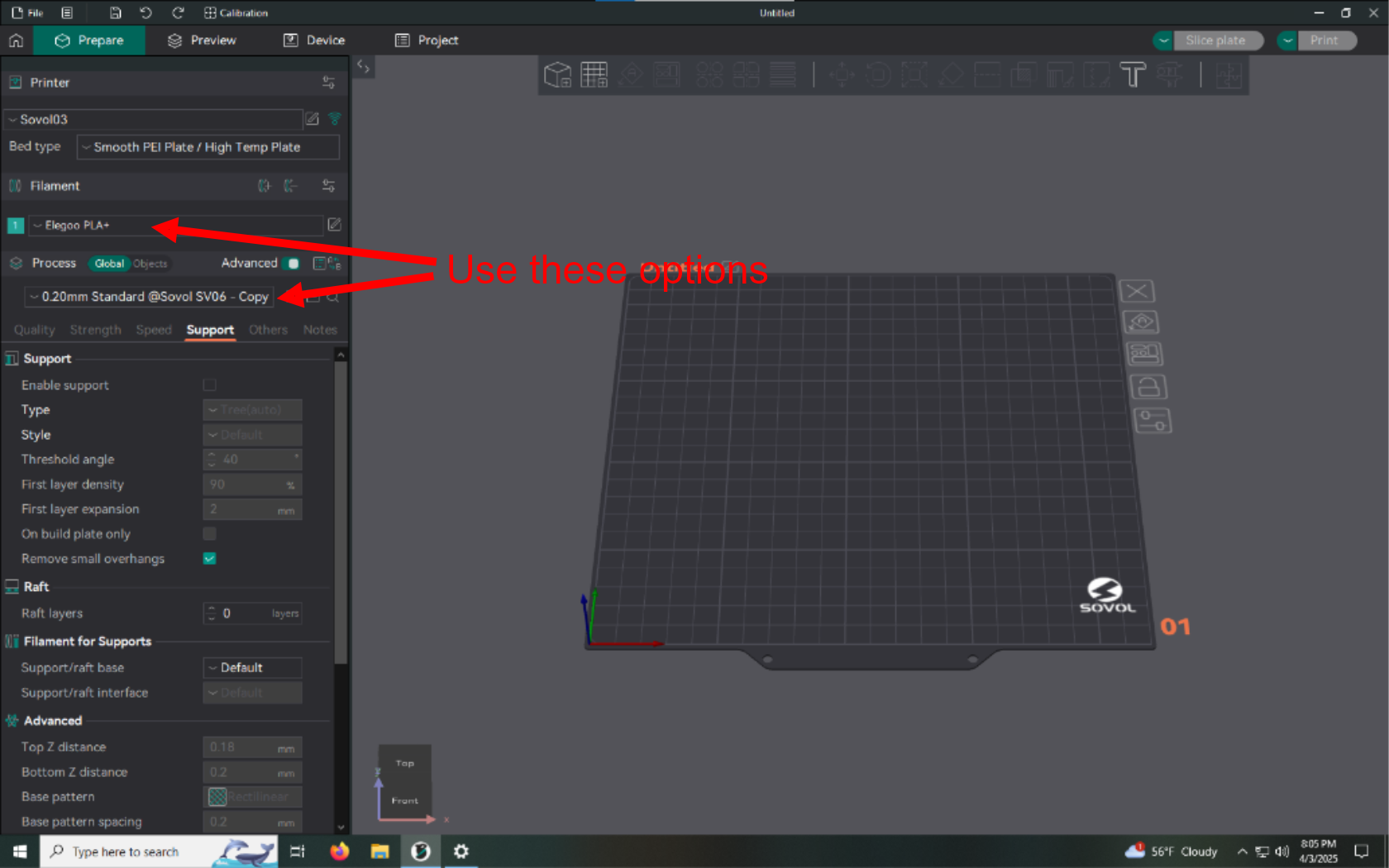
Task: Collapse the left sidebar panel
Action: (363, 67)
